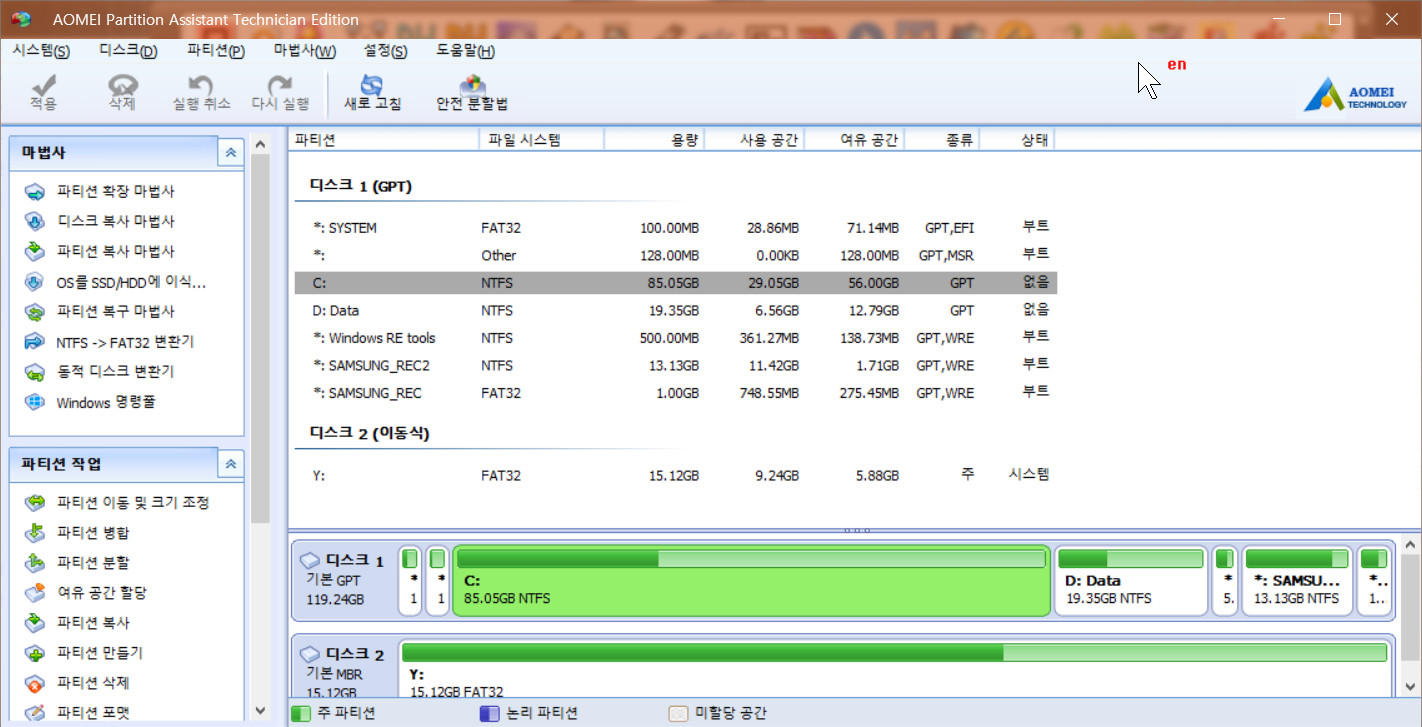Sort by the 파일 시스템 column header
Screen dimensions: 1422x727
pos(541,140)
